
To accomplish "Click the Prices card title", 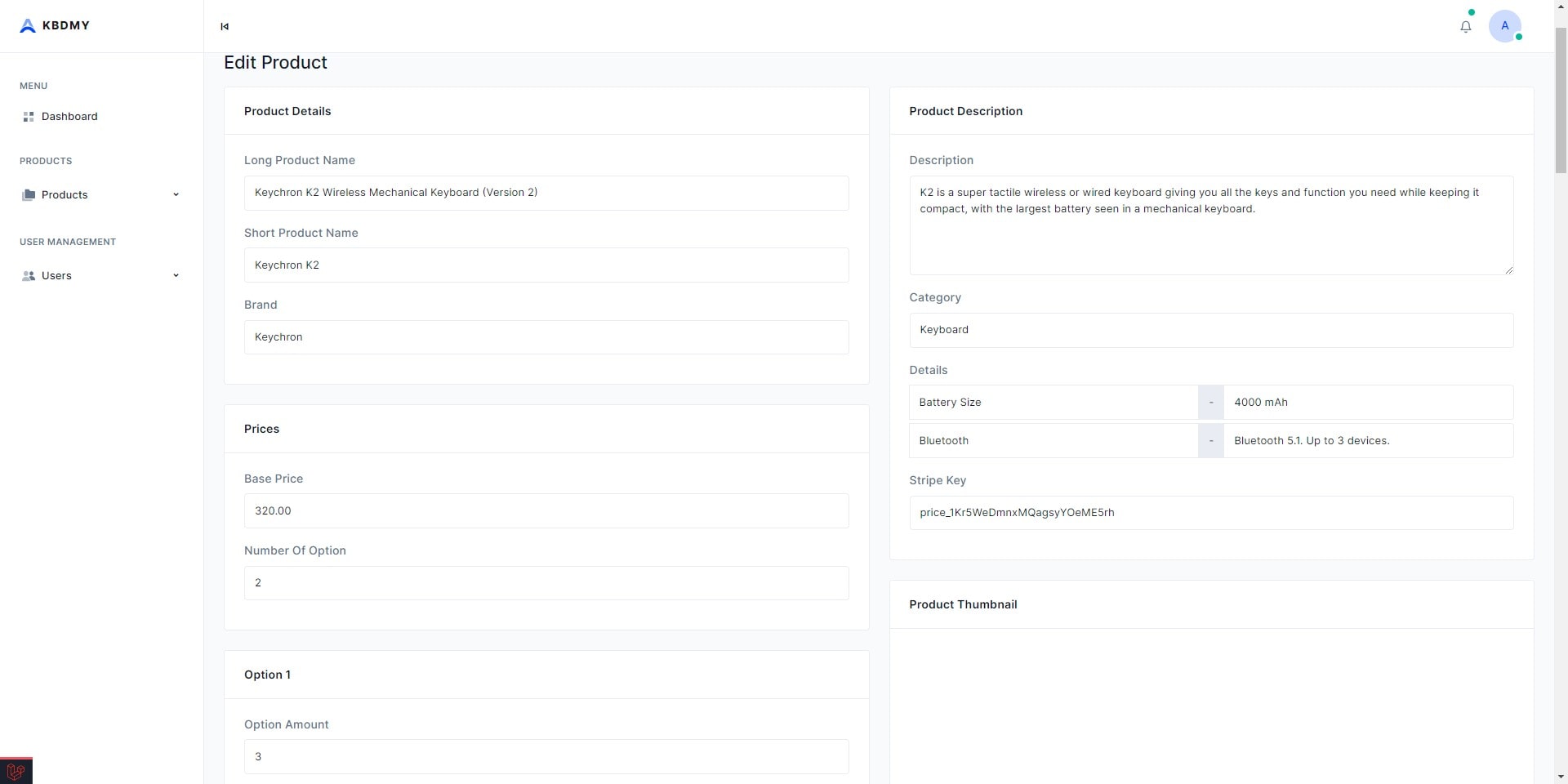I will pyautogui.click(x=261, y=429).
